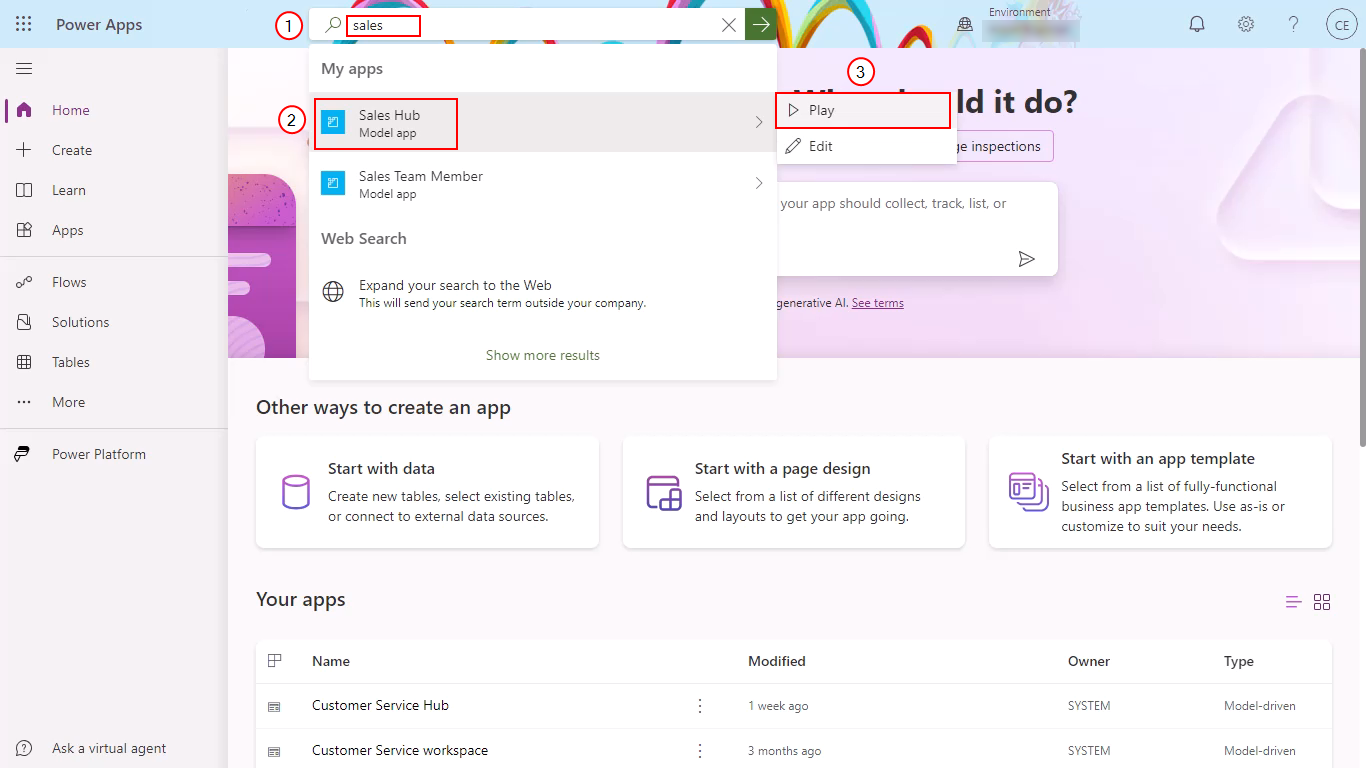
Task: Show more search results
Action: click(x=543, y=355)
